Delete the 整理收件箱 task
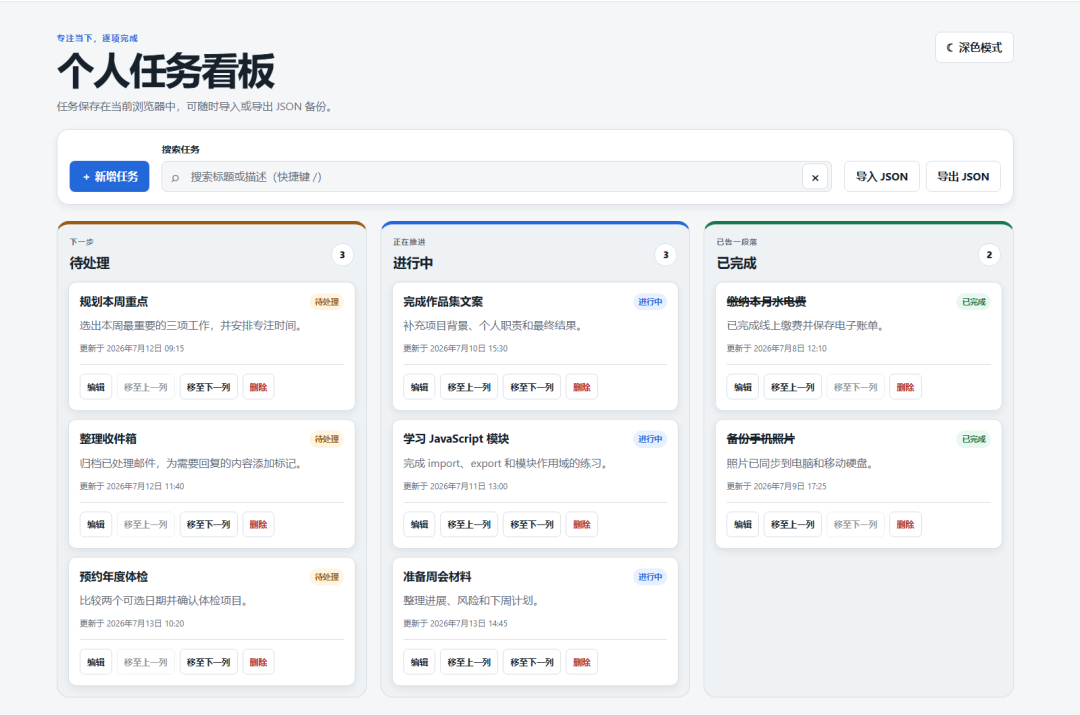Image resolution: width=1080 pixels, height=715 pixels. pyautogui.click(x=258, y=524)
